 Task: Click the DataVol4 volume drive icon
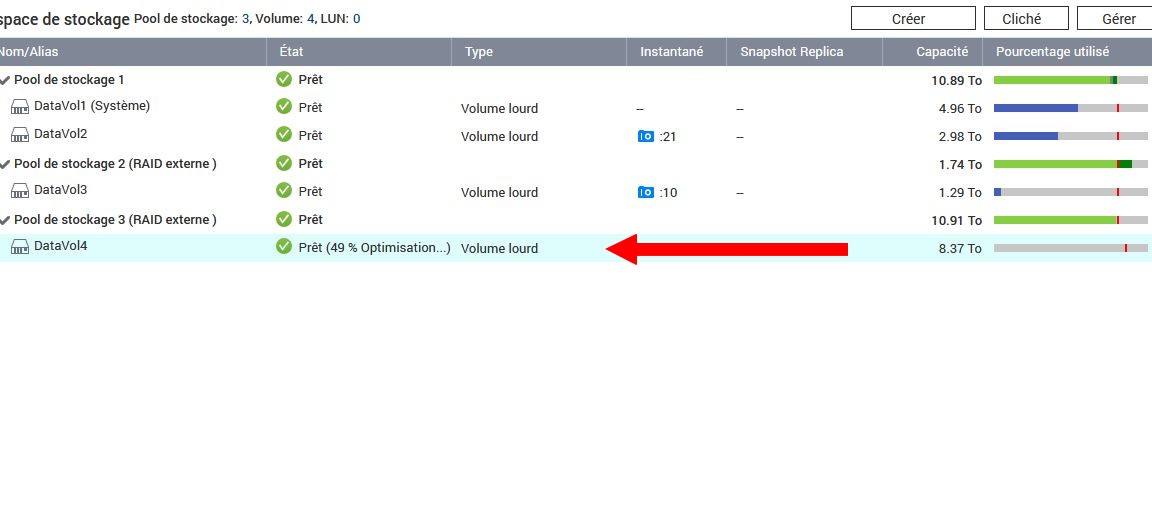(20, 247)
